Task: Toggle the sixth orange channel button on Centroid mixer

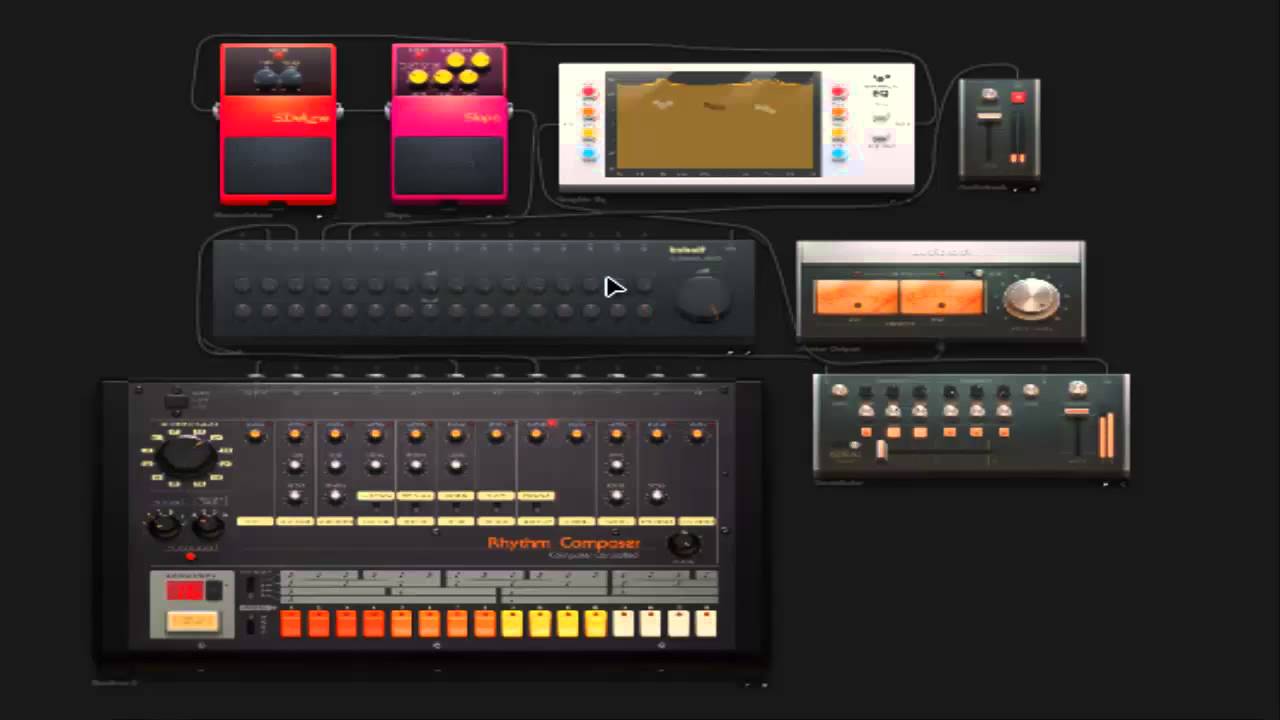Action: click(1004, 432)
